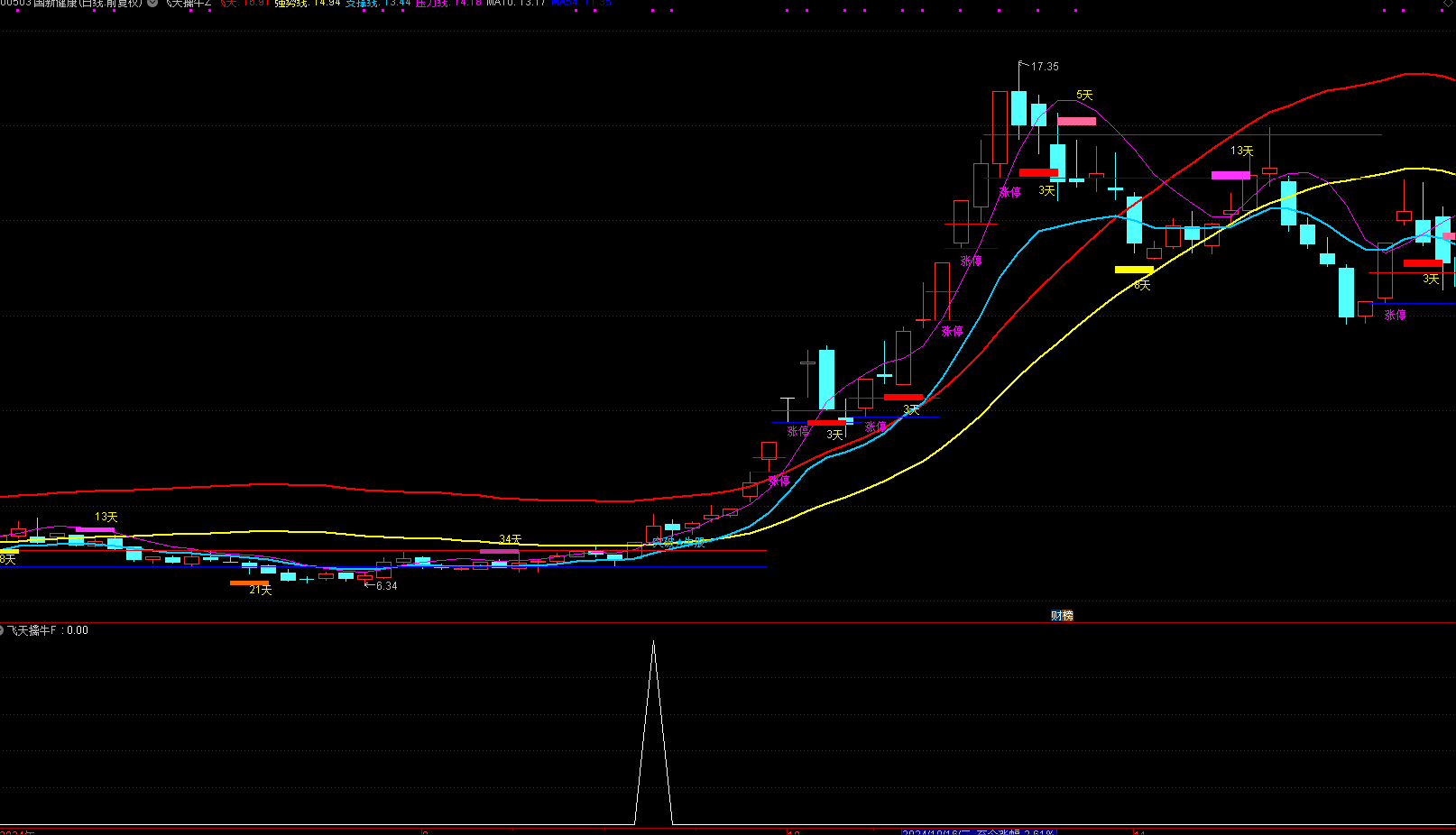Click the 财榜 badge on the chart

1062,616
